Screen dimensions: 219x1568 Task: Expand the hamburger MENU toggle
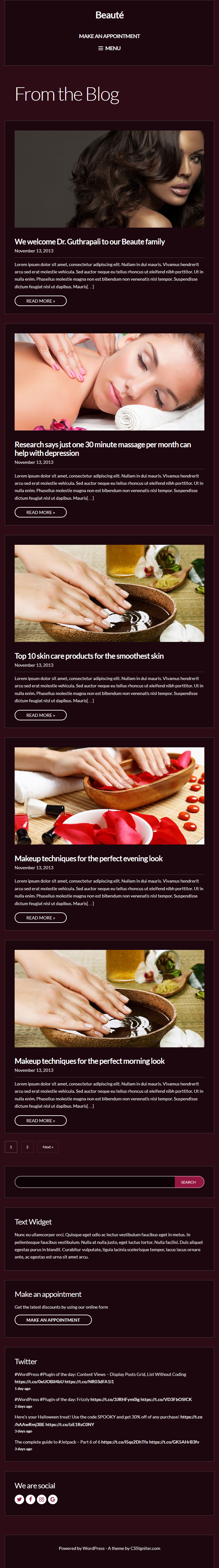click(109, 48)
